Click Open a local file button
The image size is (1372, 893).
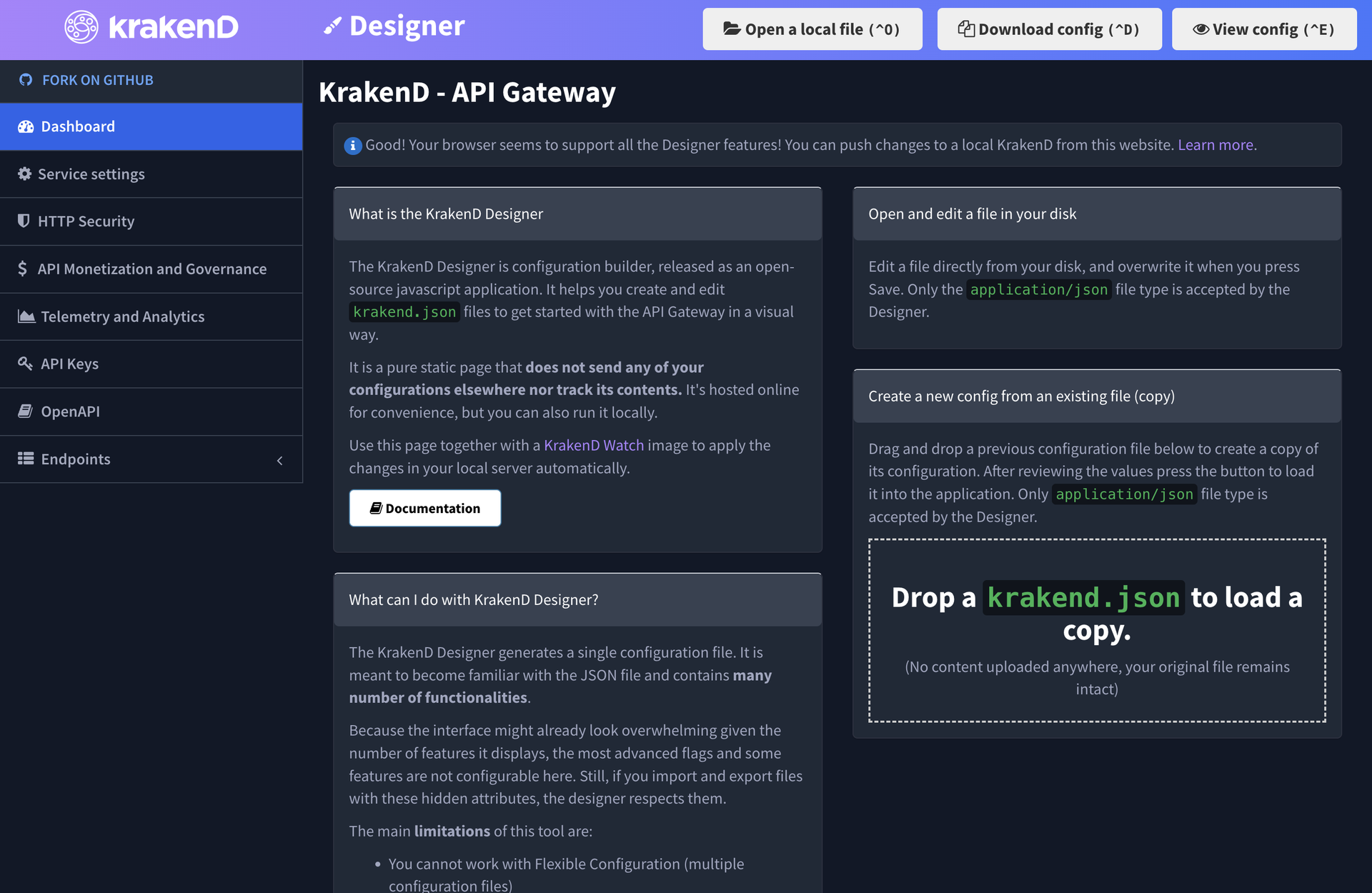pos(812,29)
